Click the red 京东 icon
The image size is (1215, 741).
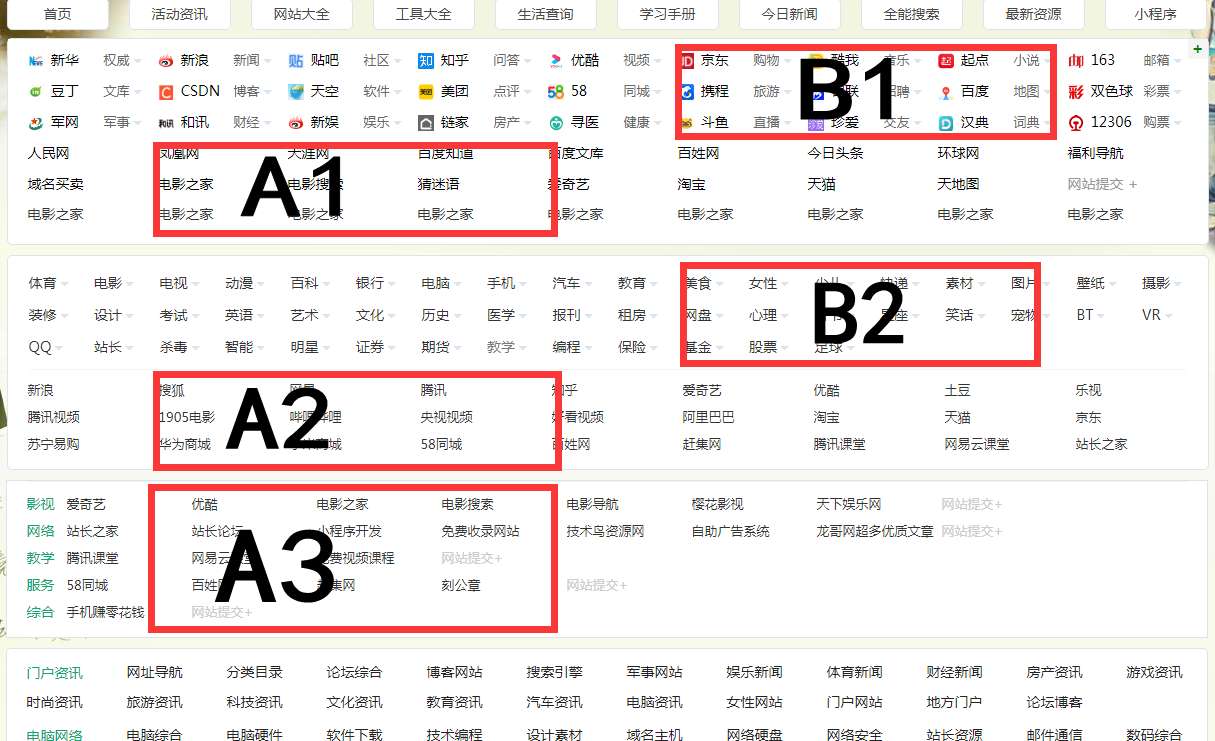tap(687, 61)
